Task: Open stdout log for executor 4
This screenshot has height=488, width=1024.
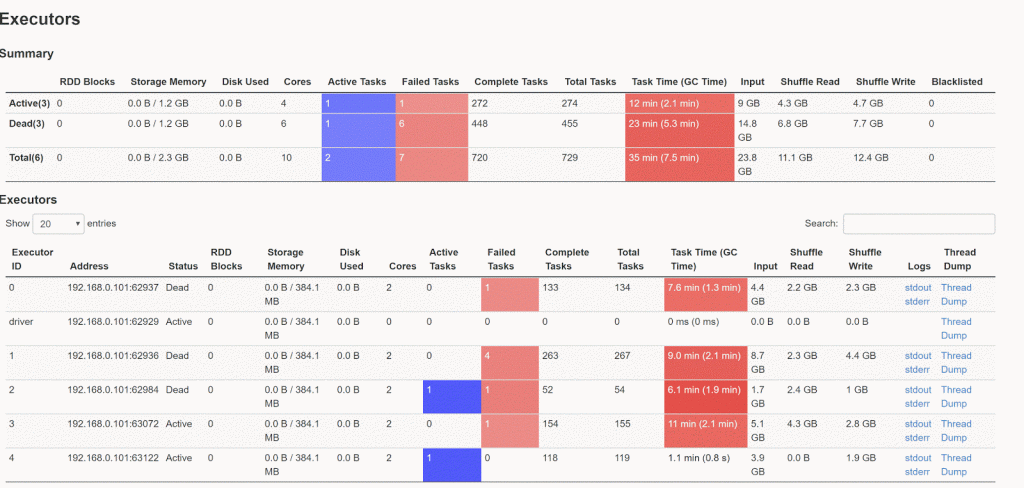Action: click(x=918, y=457)
